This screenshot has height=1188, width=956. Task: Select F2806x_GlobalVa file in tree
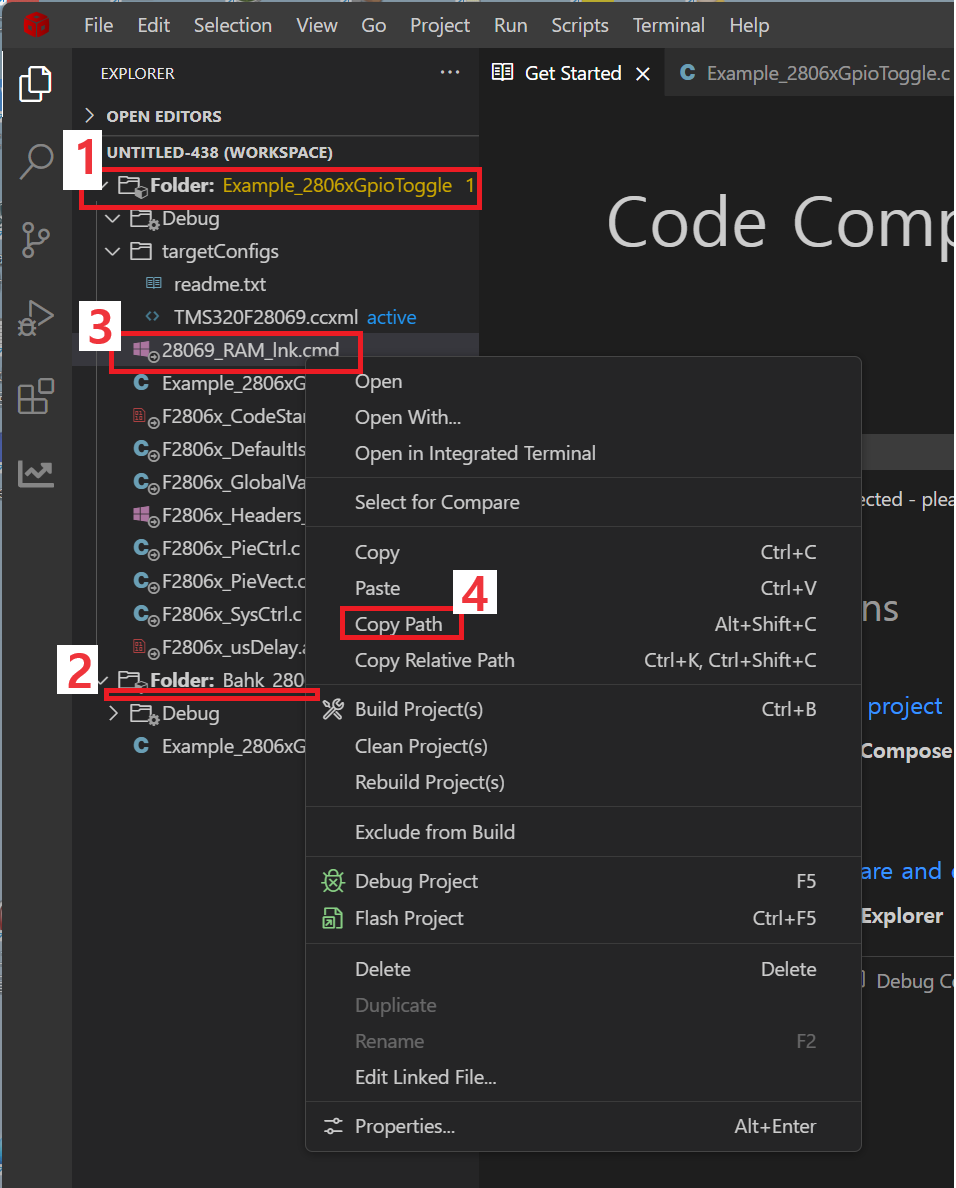233,483
